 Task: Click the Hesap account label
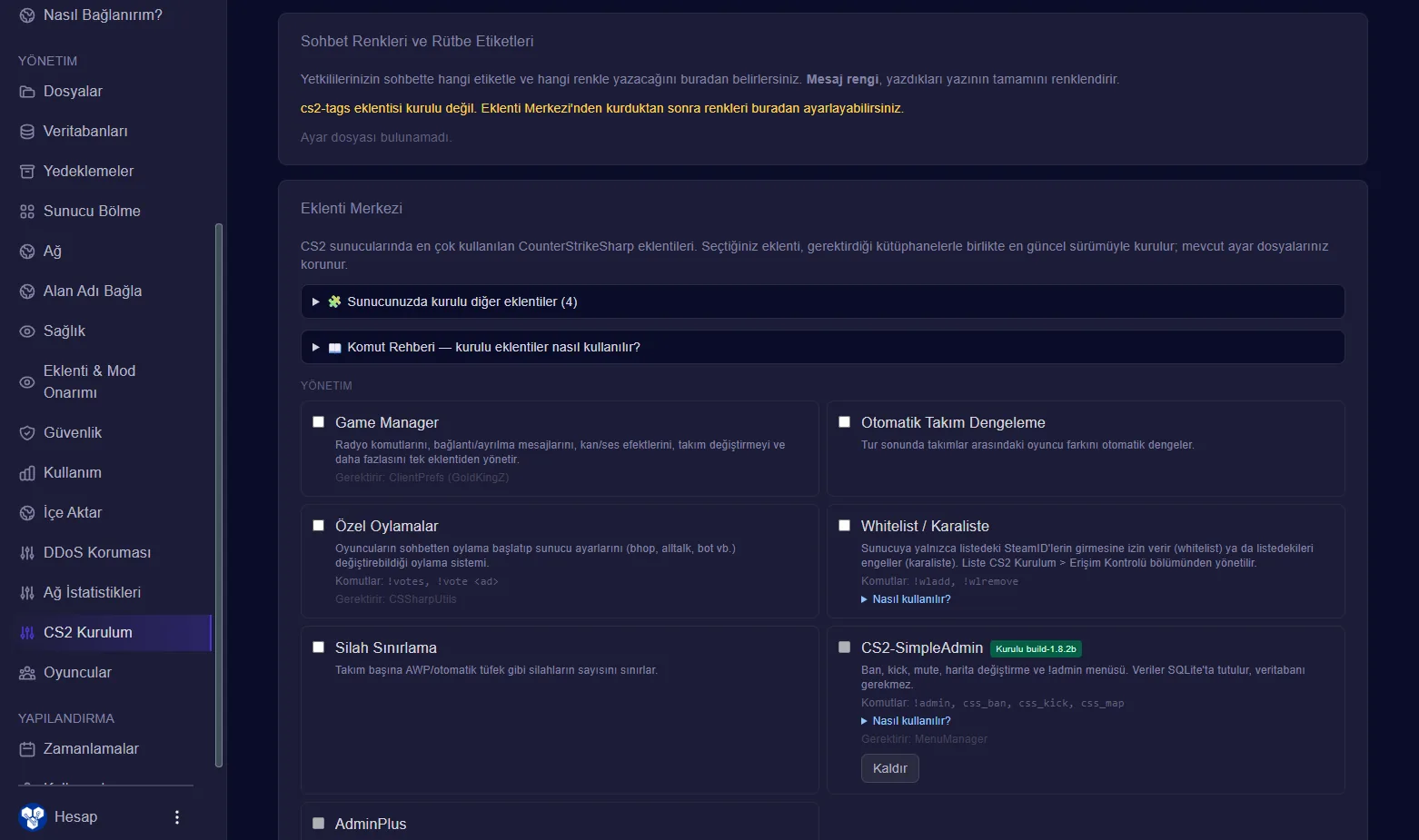click(75, 817)
